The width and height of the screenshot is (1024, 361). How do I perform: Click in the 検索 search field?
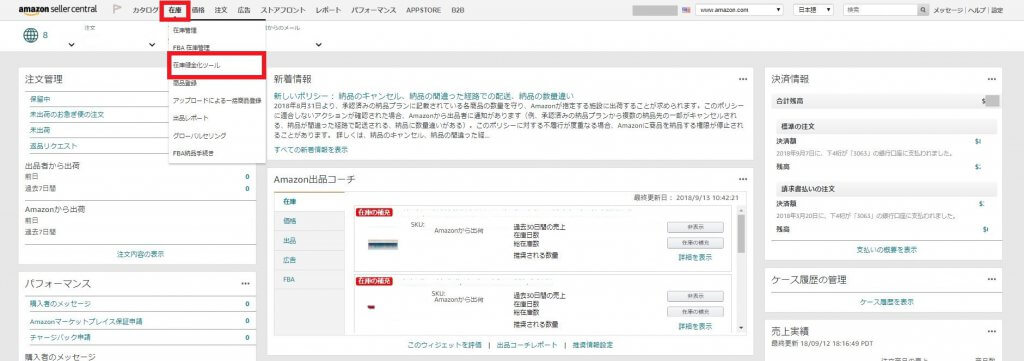click(880, 10)
